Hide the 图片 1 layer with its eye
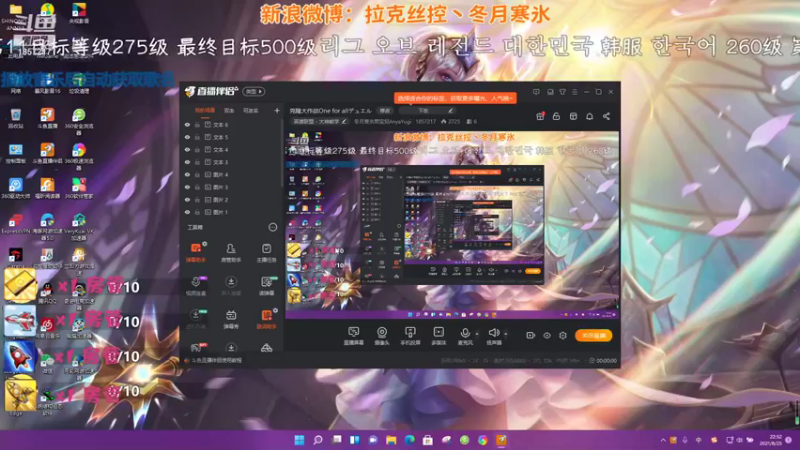Viewport: 800px width, 450px height. [187, 212]
